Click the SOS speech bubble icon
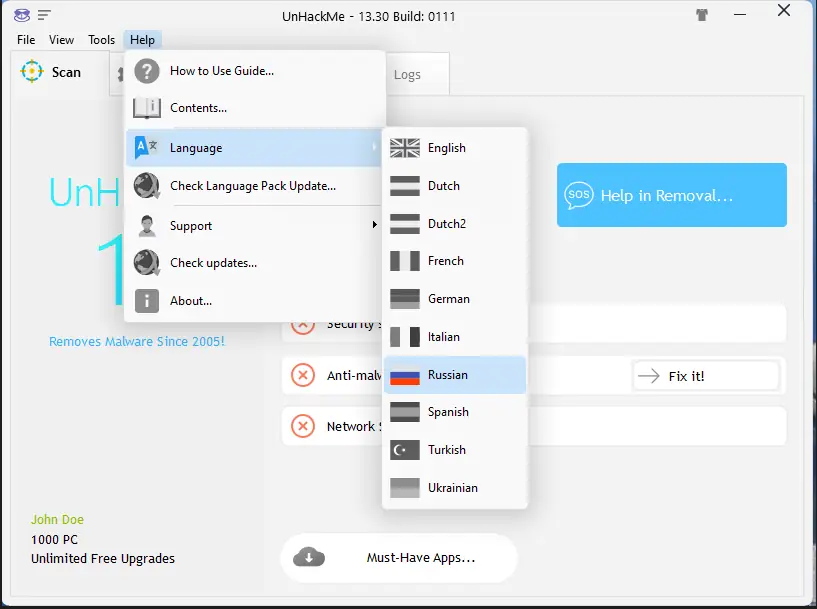817x609 pixels. 579,195
